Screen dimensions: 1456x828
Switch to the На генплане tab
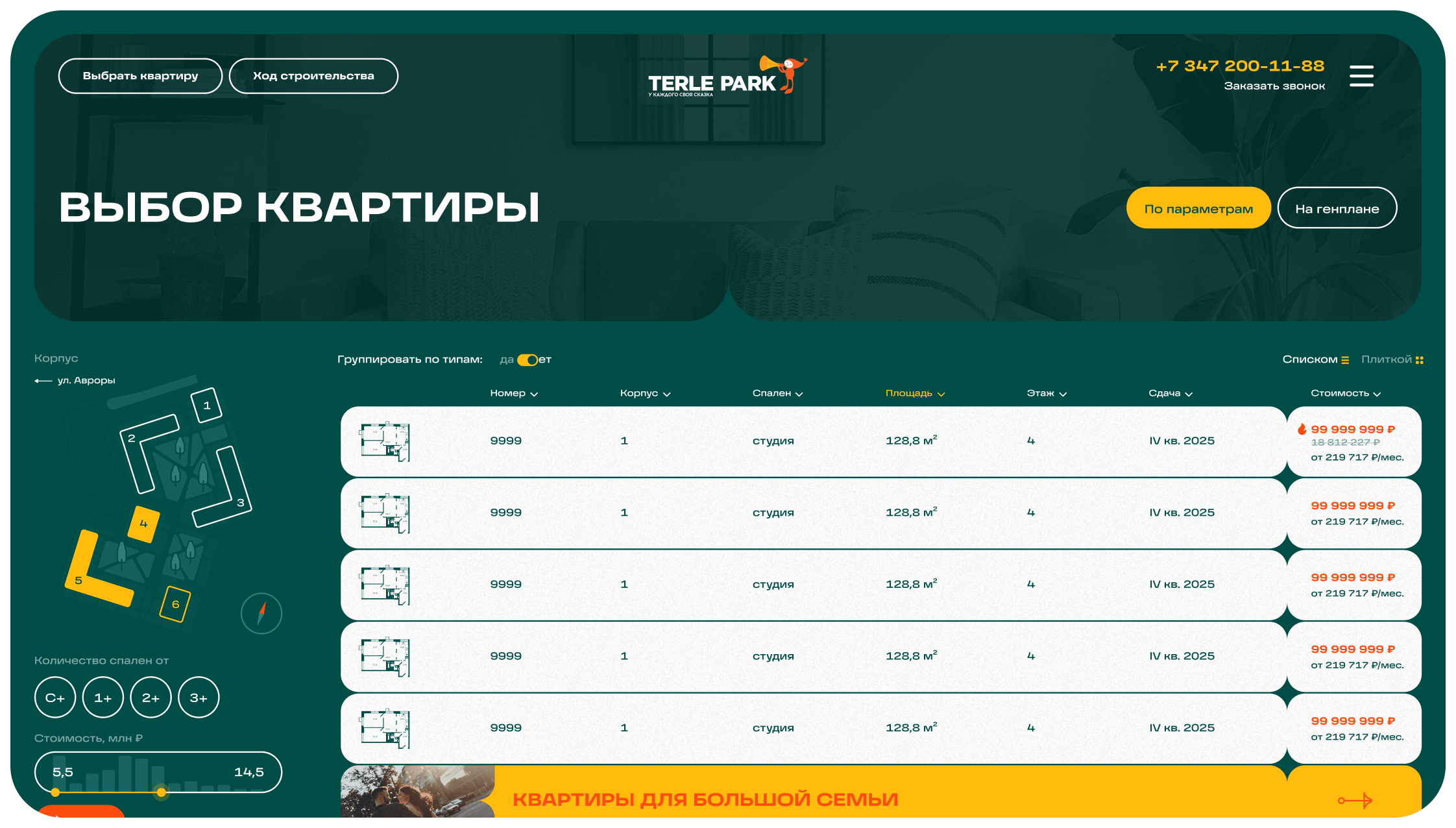(1337, 208)
